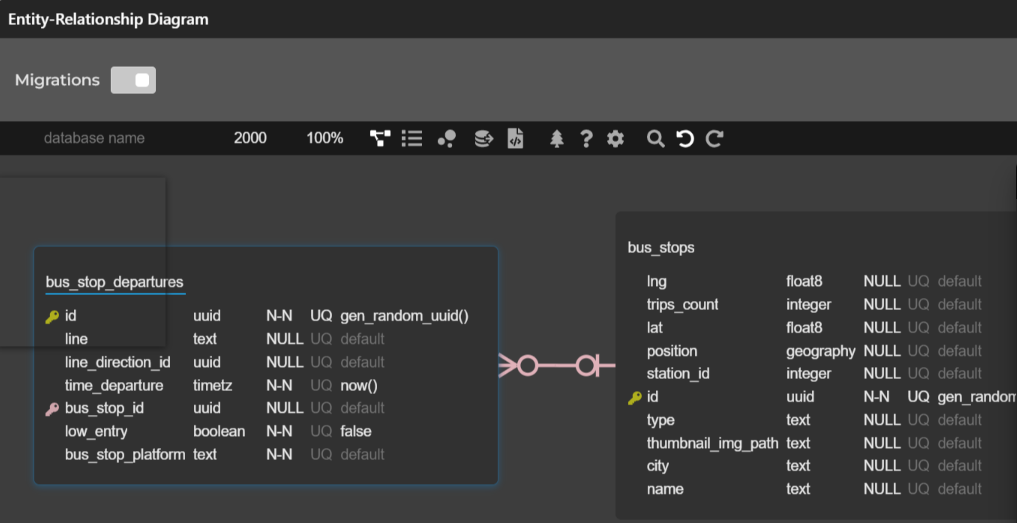Viewport: 1017px width, 523px height.
Task: Toggle the Migrations switch
Action: [133, 80]
